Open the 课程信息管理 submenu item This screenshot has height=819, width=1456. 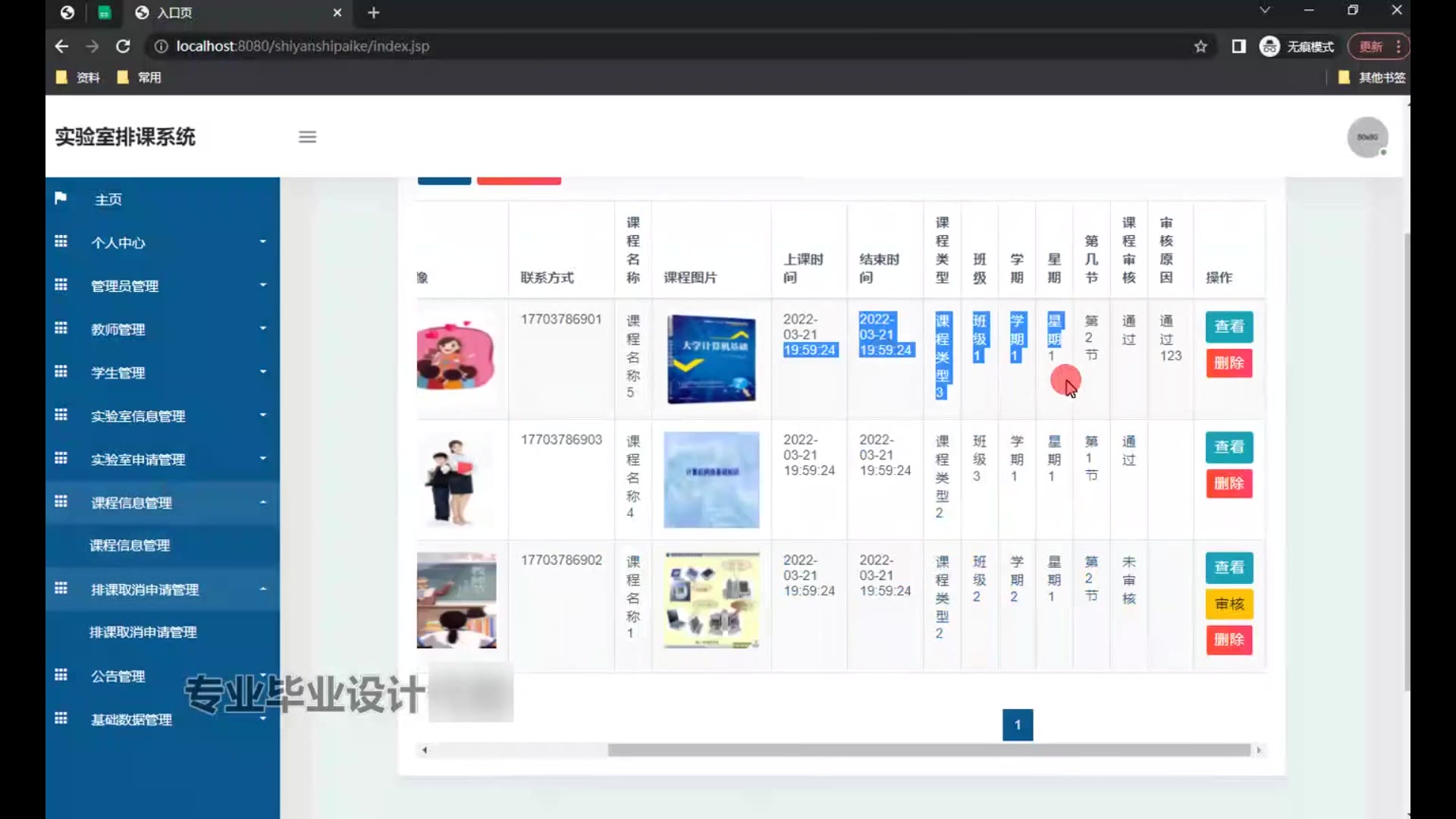[130, 545]
